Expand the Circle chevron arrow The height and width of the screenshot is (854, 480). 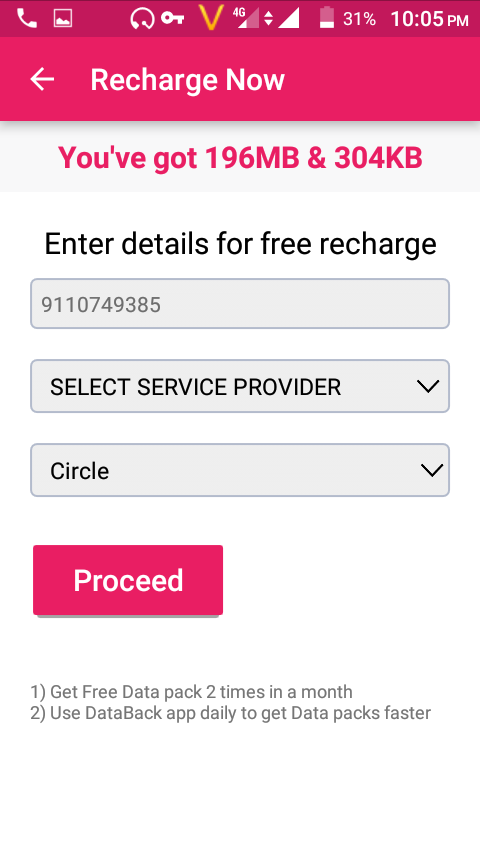[432, 470]
